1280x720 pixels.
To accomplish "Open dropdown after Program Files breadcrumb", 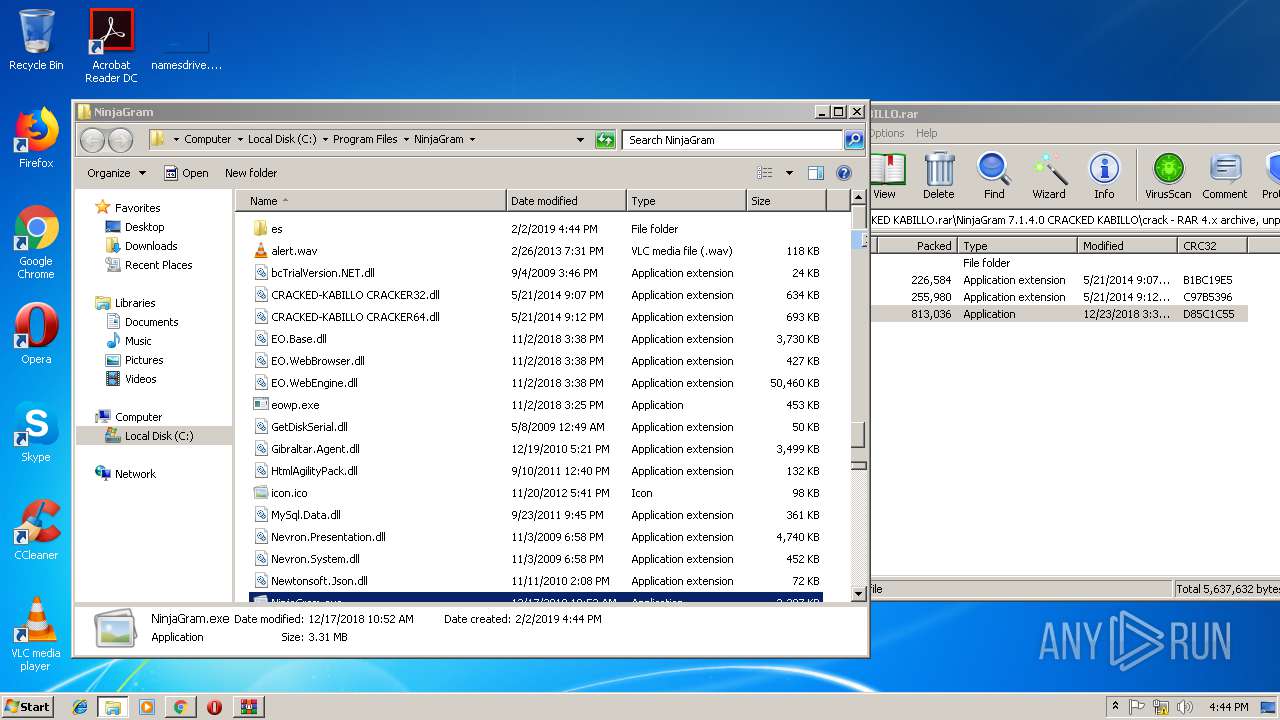I will (x=406, y=140).
